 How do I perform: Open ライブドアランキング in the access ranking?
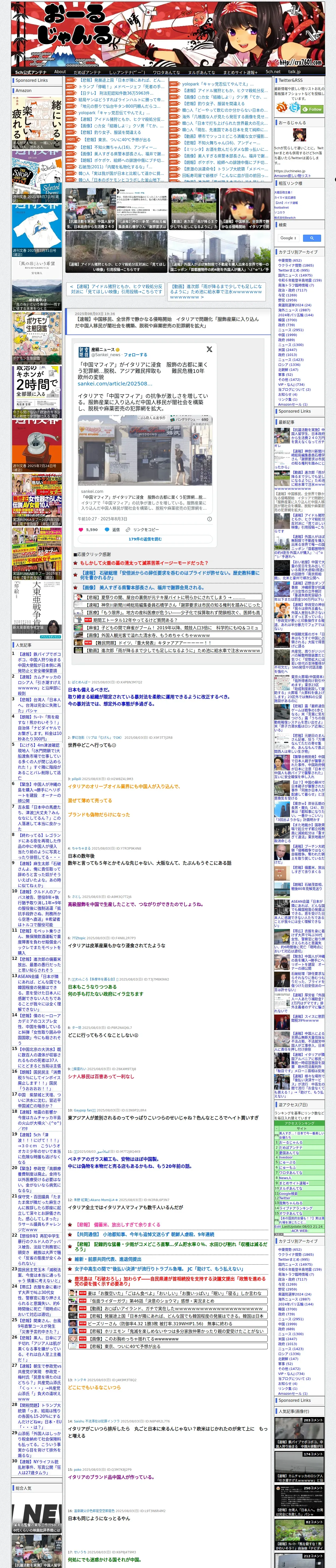point(295,1208)
